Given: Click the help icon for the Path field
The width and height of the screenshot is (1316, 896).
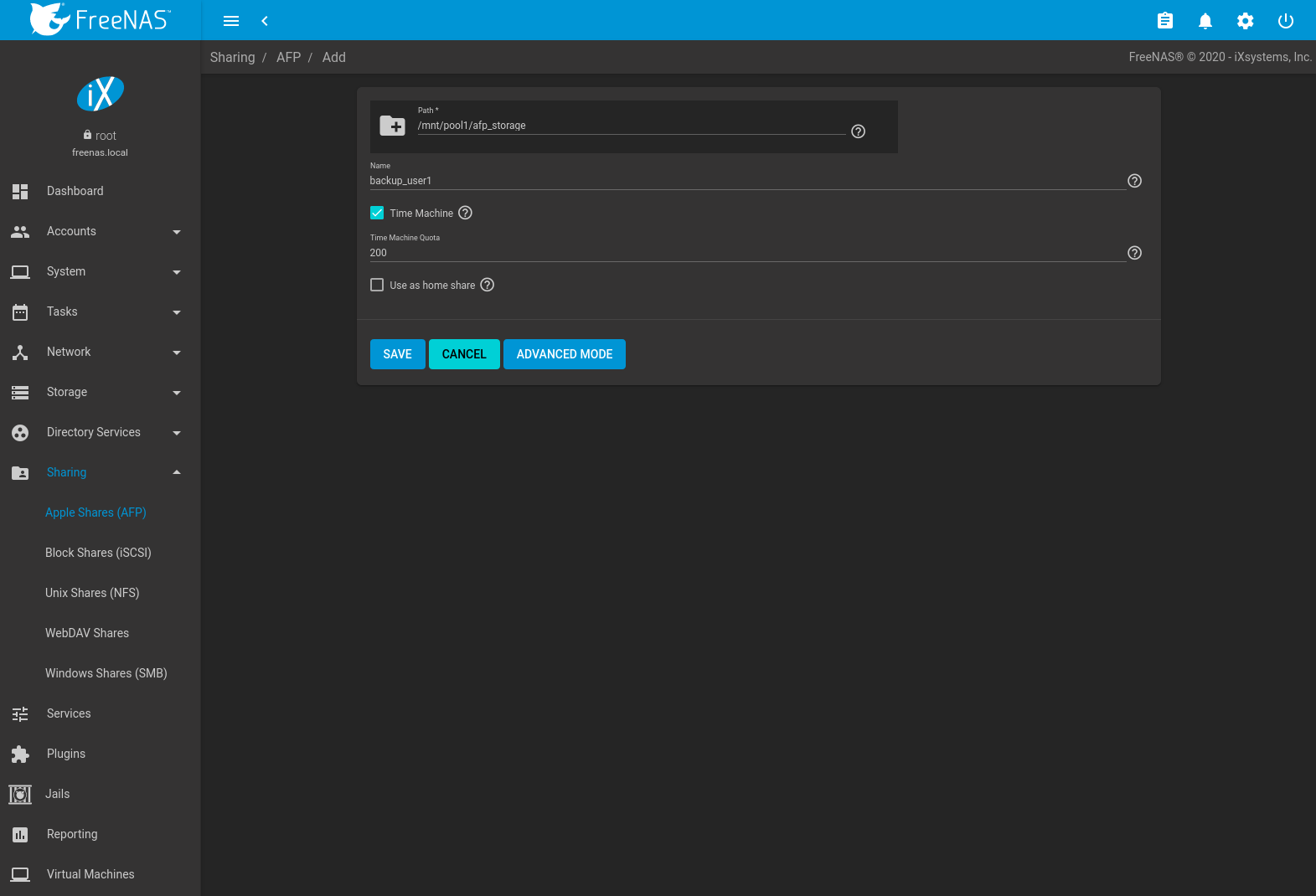Looking at the screenshot, I should [858, 131].
